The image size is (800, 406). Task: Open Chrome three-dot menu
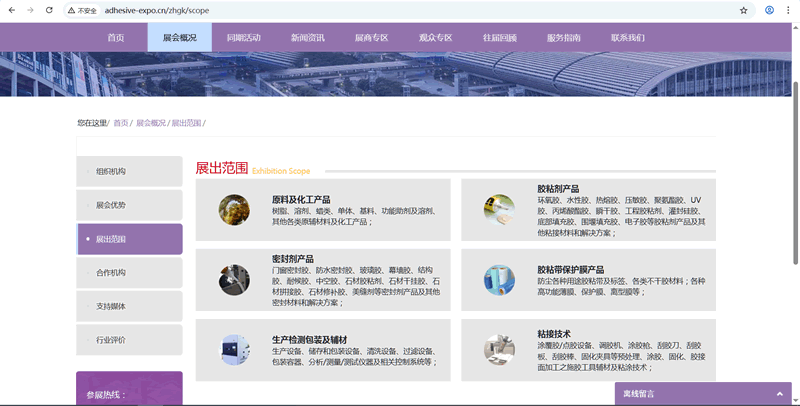(789, 10)
